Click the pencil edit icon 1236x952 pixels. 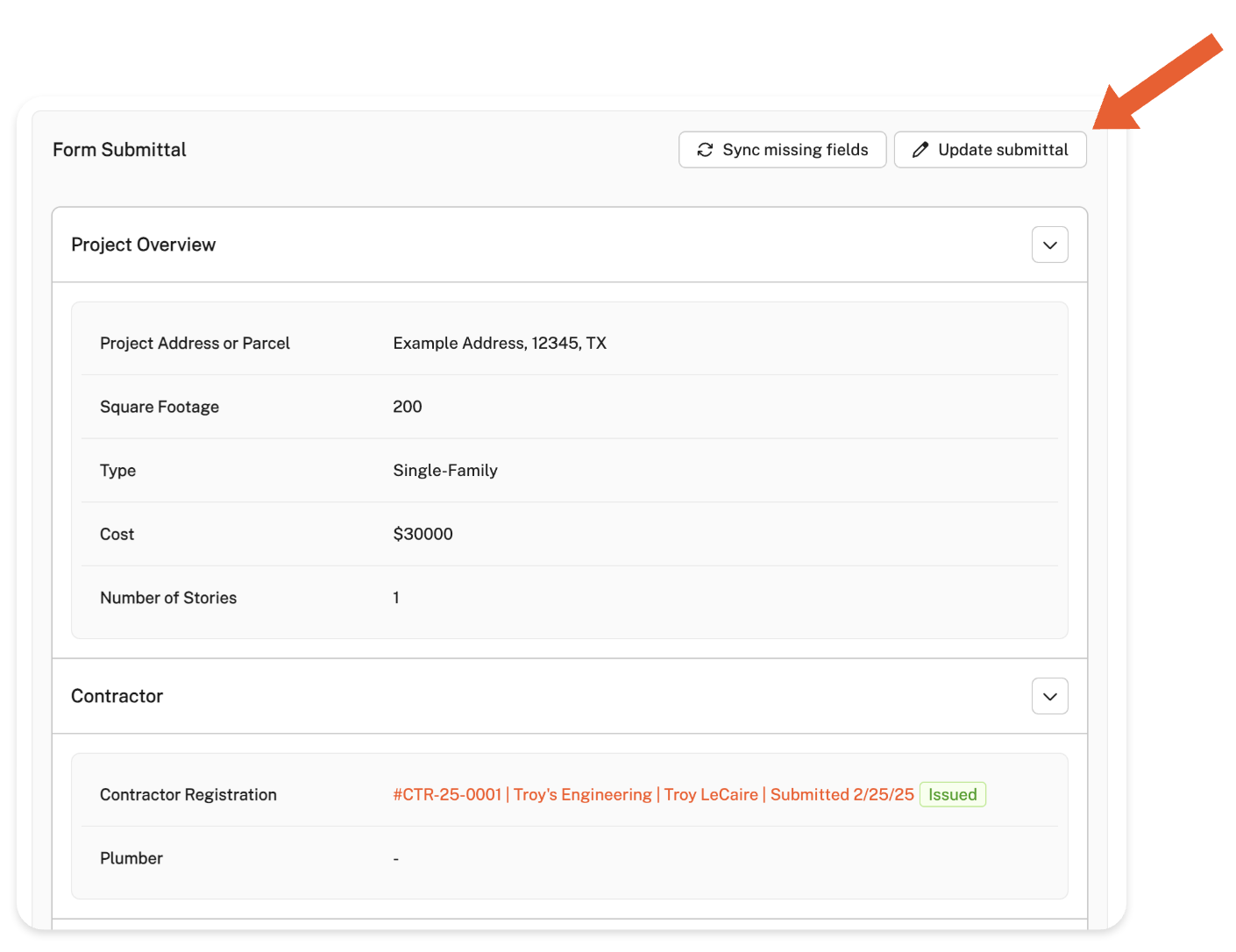click(920, 150)
